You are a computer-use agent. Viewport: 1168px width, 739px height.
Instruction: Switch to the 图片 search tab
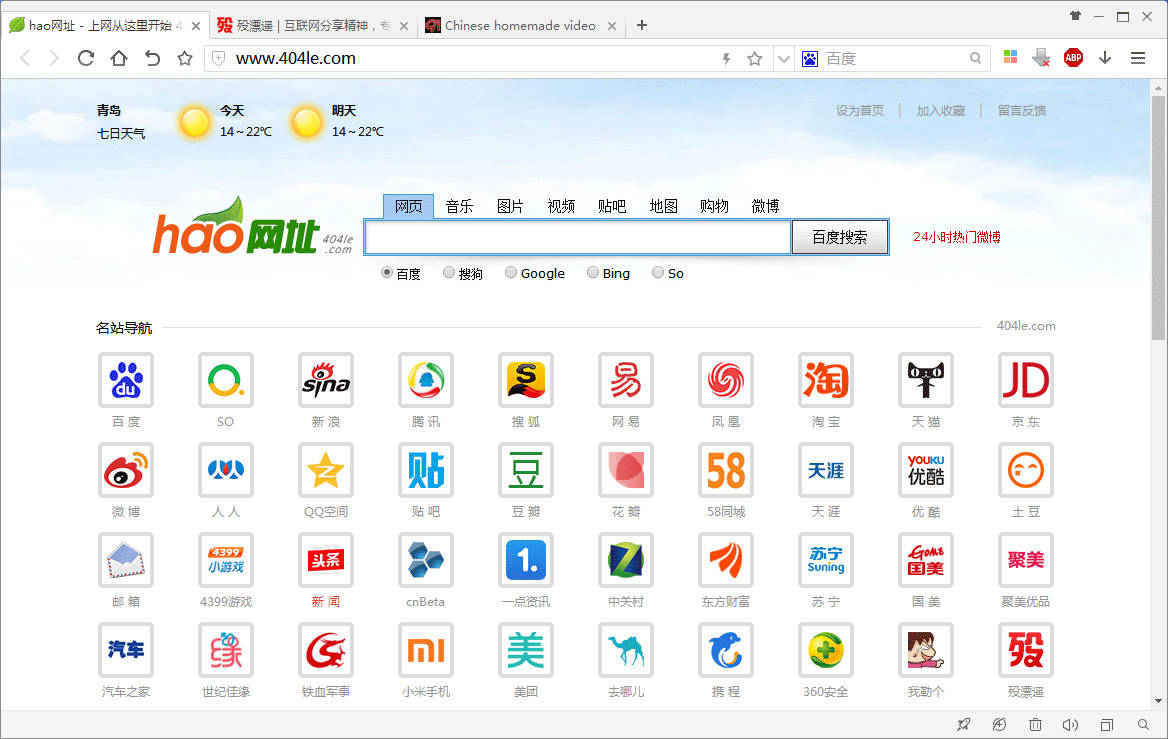[x=510, y=206]
